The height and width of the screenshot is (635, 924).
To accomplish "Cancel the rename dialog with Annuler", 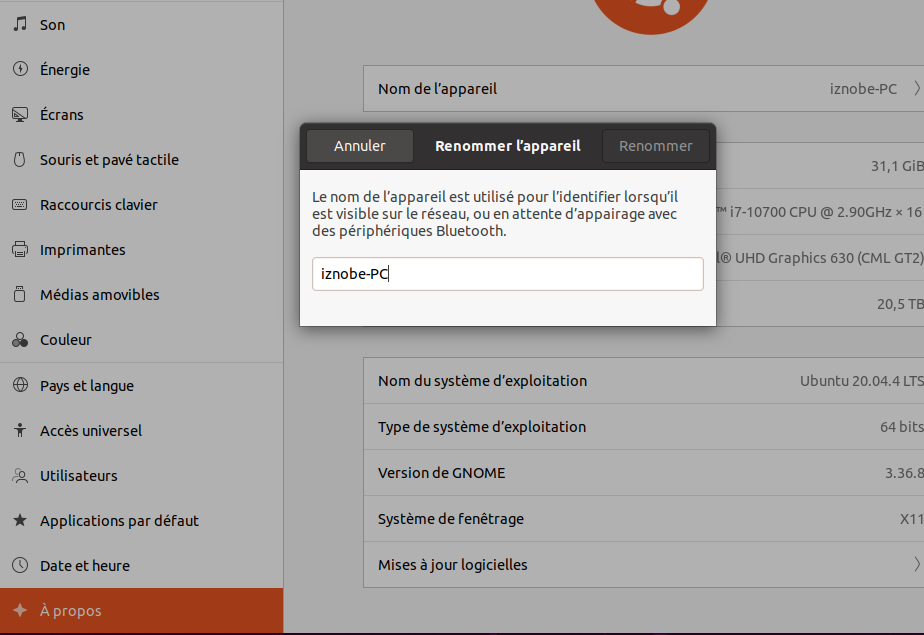I will pos(359,145).
